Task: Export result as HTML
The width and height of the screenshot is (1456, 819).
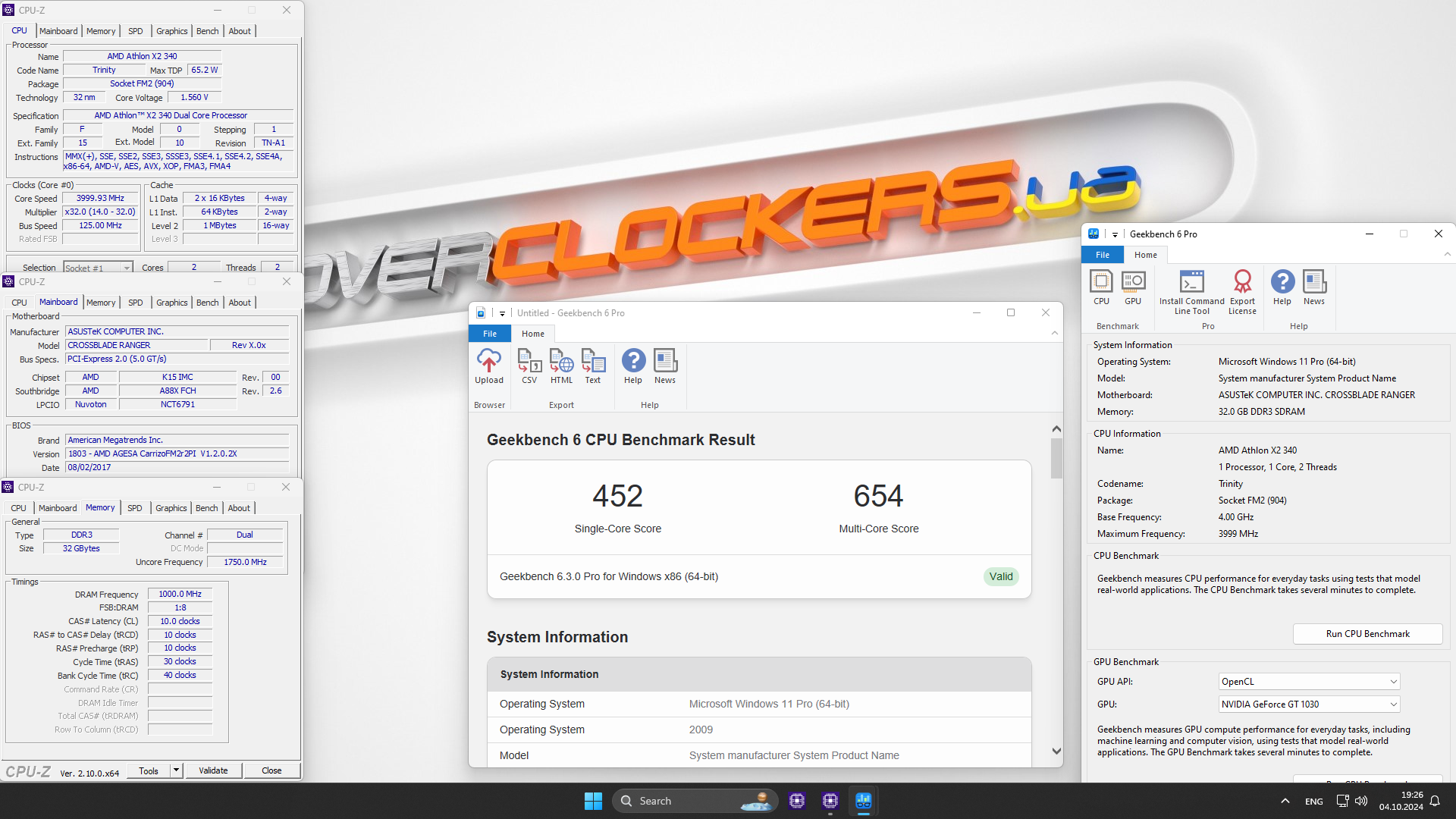Action: (x=561, y=367)
